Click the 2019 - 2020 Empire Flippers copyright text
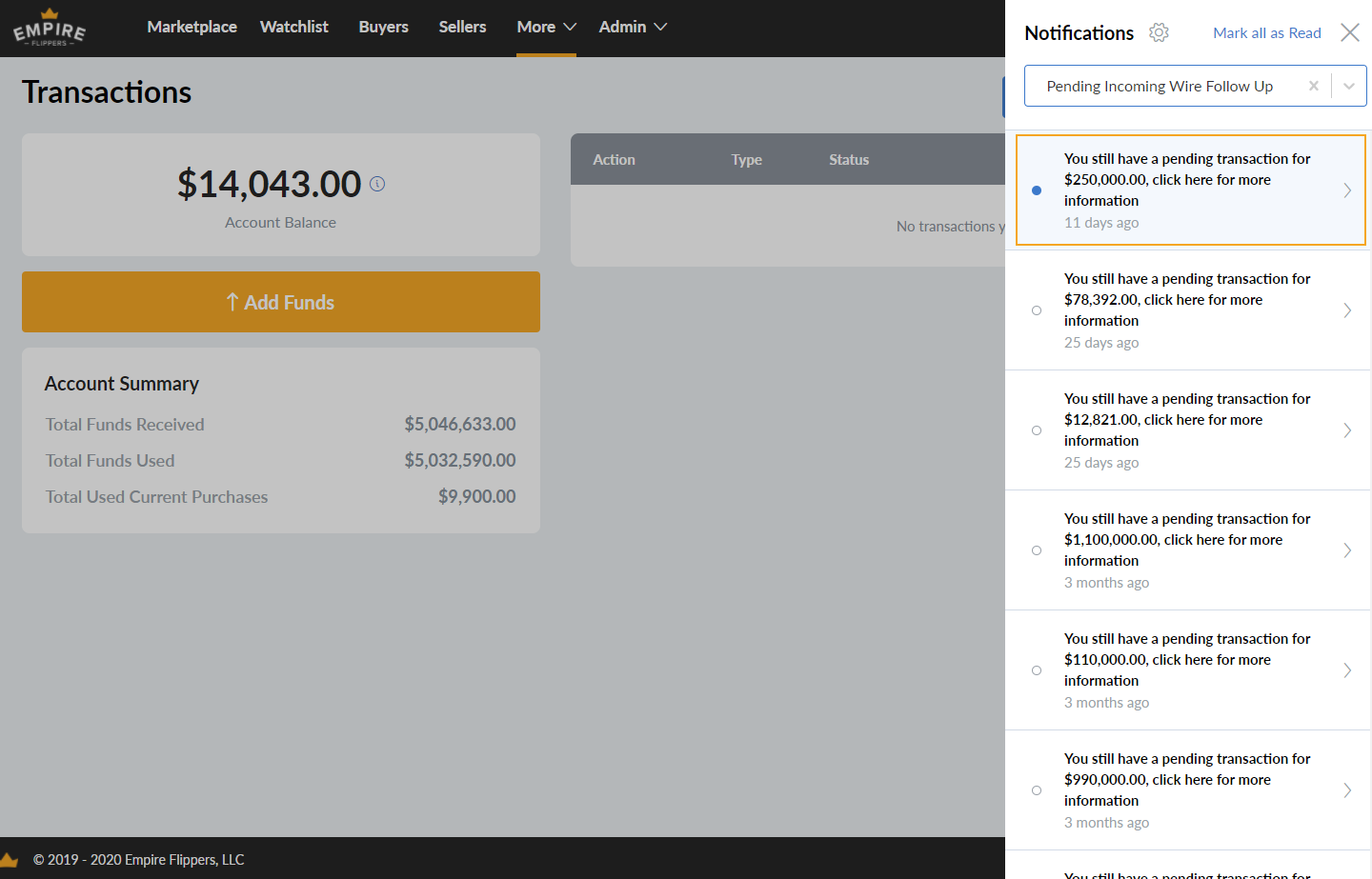1372x879 pixels. 139,859
